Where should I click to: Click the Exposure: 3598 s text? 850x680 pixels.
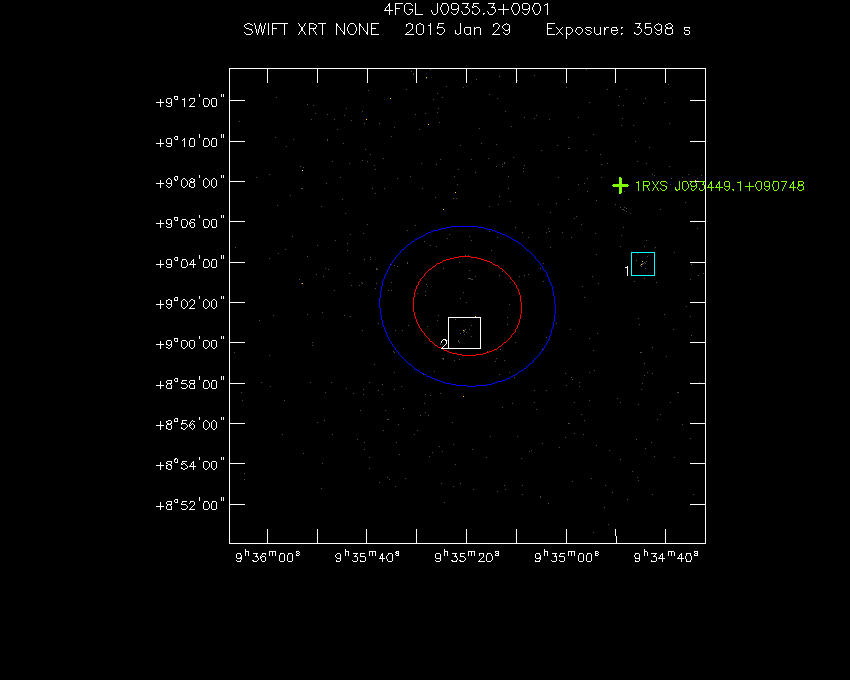click(x=618, y=29)
